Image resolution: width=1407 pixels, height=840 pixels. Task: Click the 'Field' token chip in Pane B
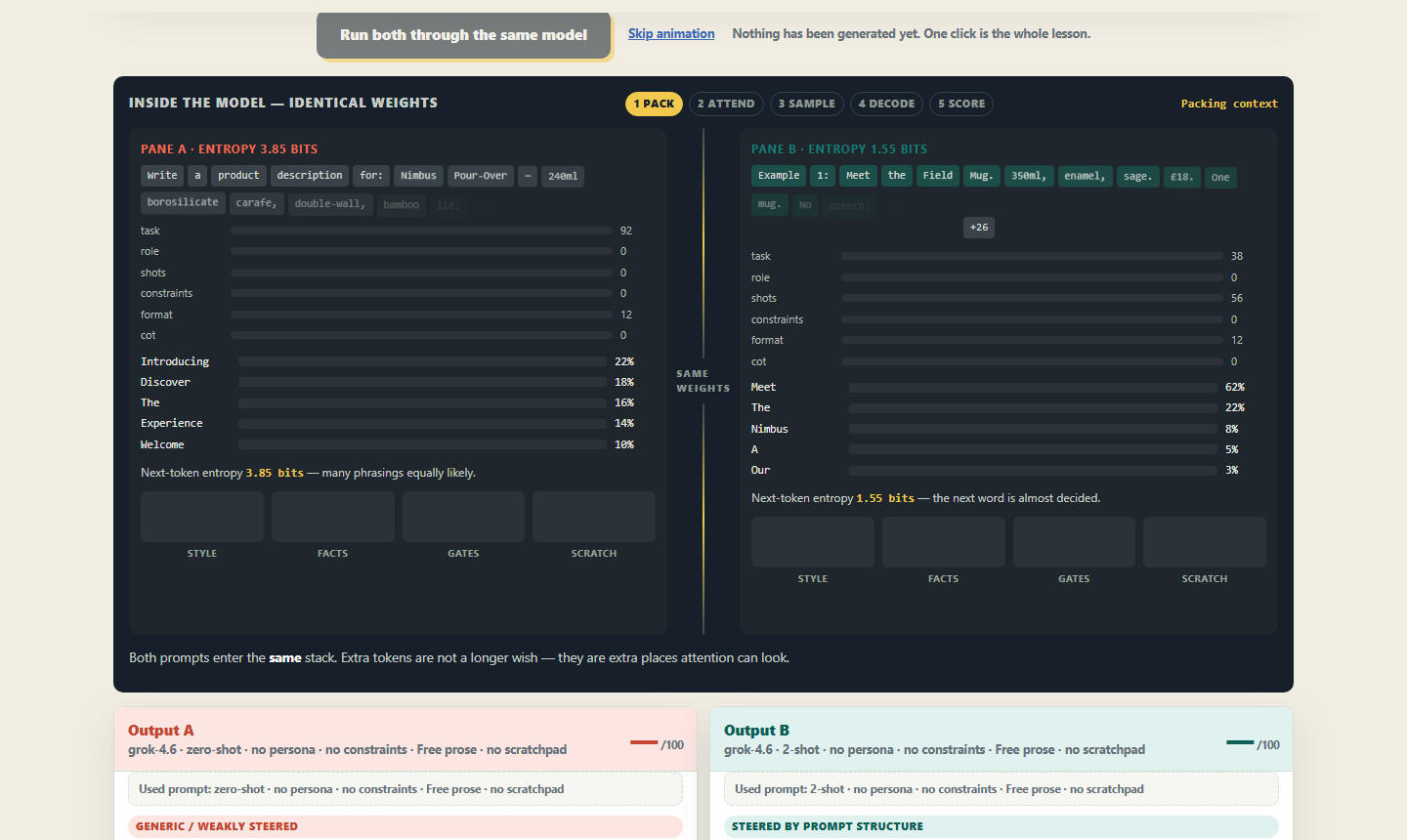938,176
